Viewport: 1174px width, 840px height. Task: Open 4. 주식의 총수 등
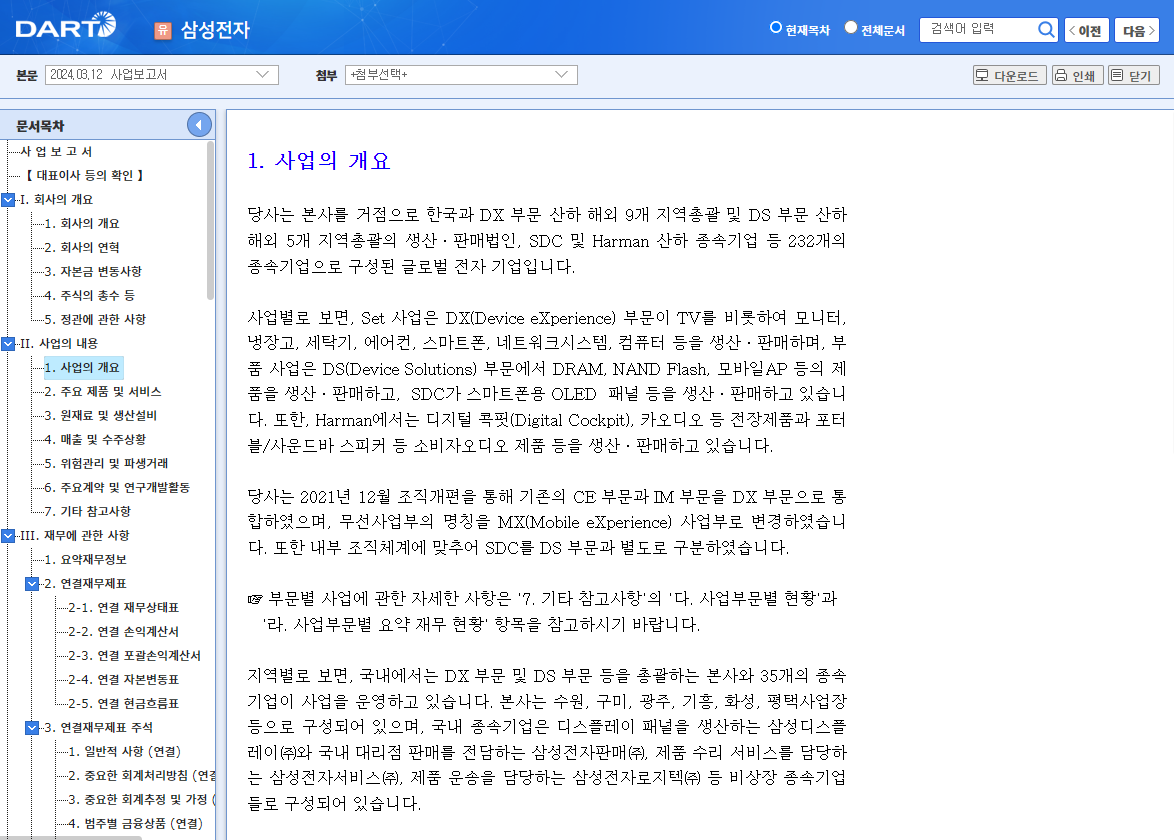(89, 295)
